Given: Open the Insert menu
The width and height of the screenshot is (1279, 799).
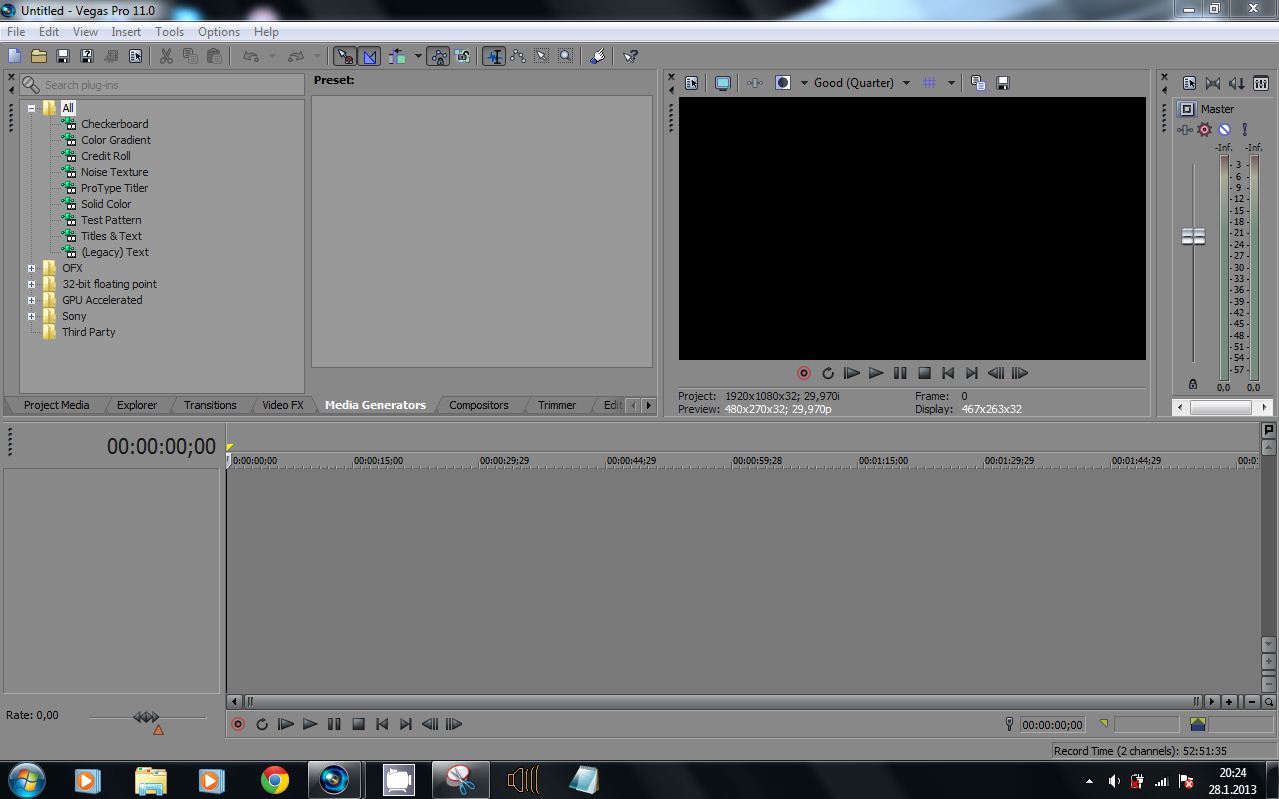Looking at the screenshot, I should [x=126, y=32].
